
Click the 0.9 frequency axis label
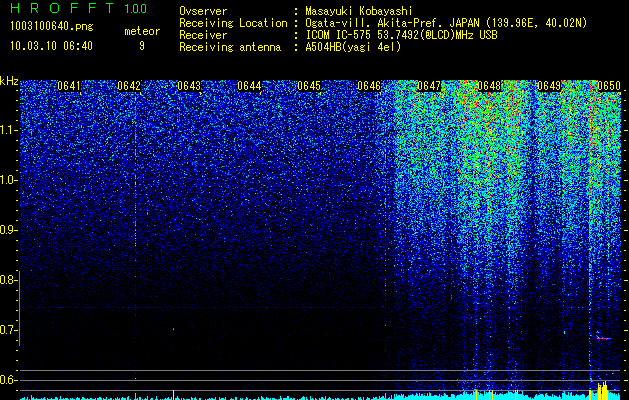click(x=8, y=230)
